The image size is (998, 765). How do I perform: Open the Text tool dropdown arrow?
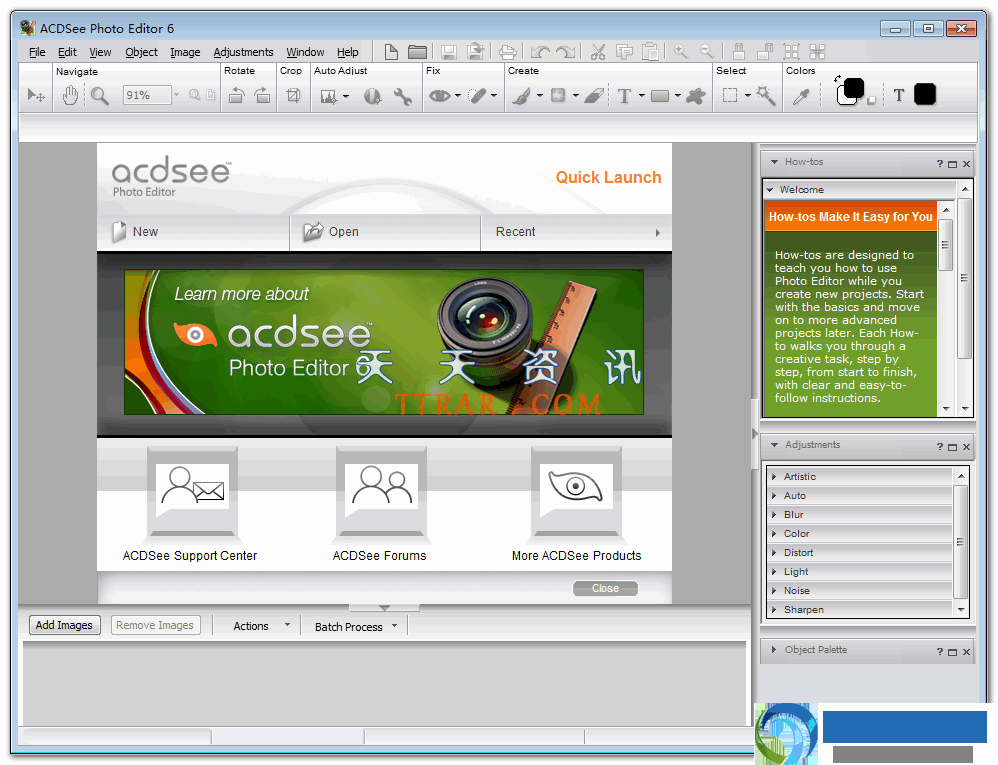(642, 95)
